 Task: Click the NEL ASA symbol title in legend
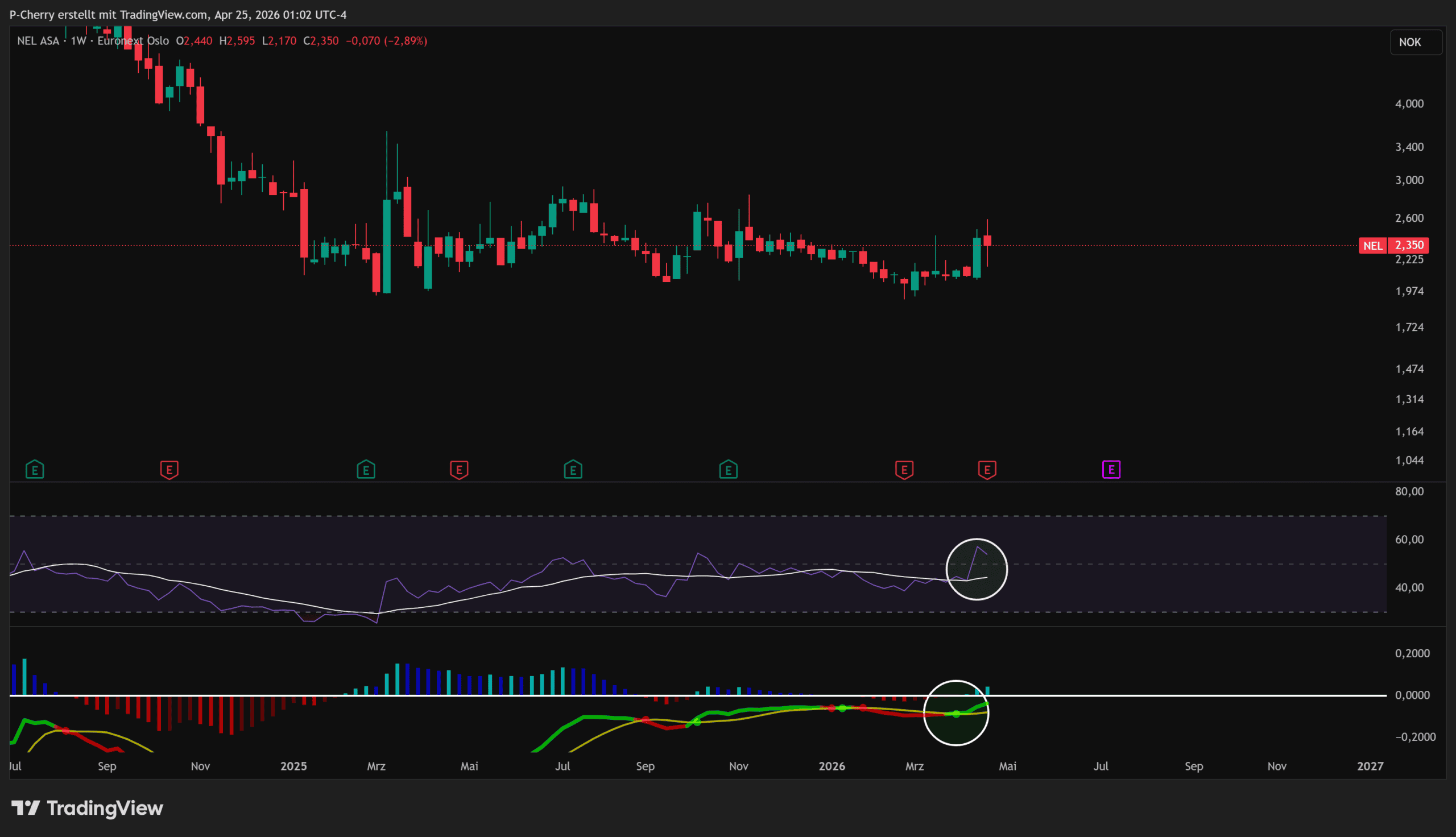click(38, 41)
